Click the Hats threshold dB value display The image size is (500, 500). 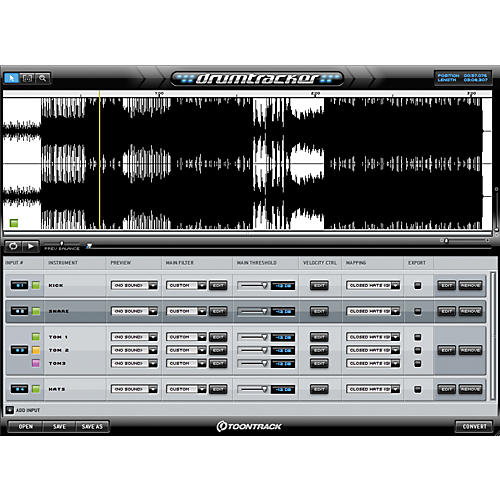[283, 389]
